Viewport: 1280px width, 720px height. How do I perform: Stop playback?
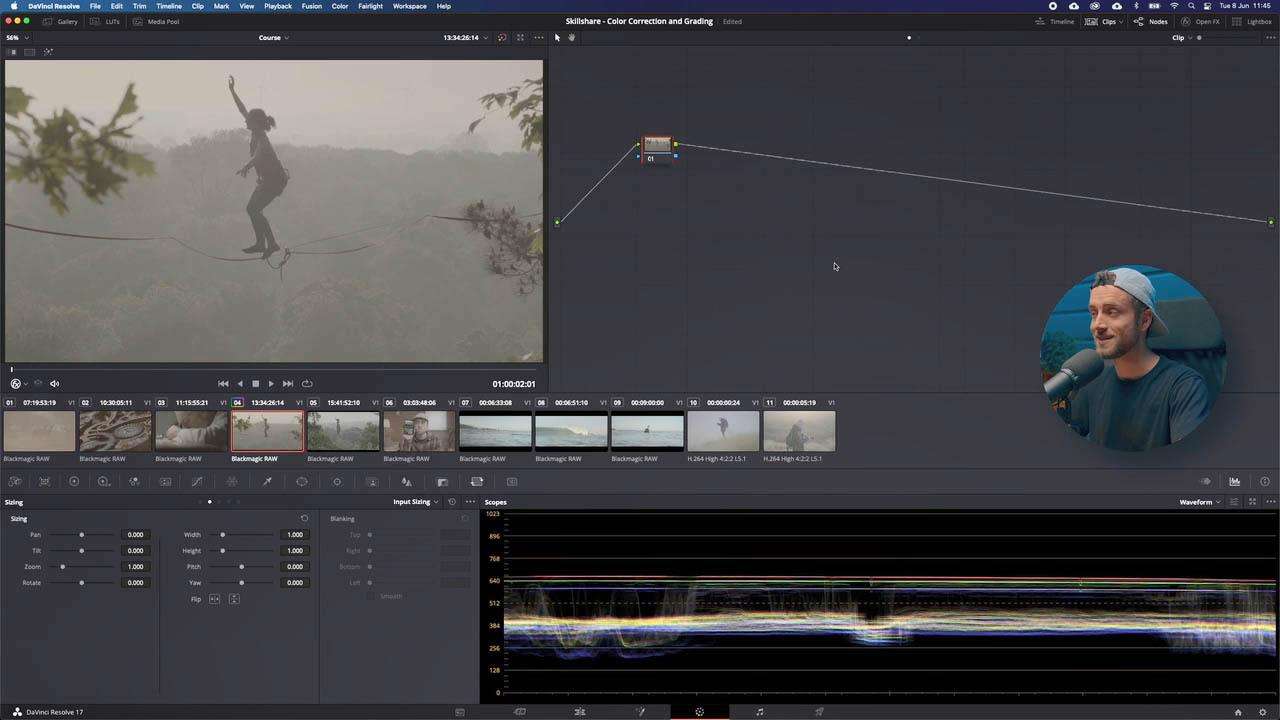(x=255, y=384)
